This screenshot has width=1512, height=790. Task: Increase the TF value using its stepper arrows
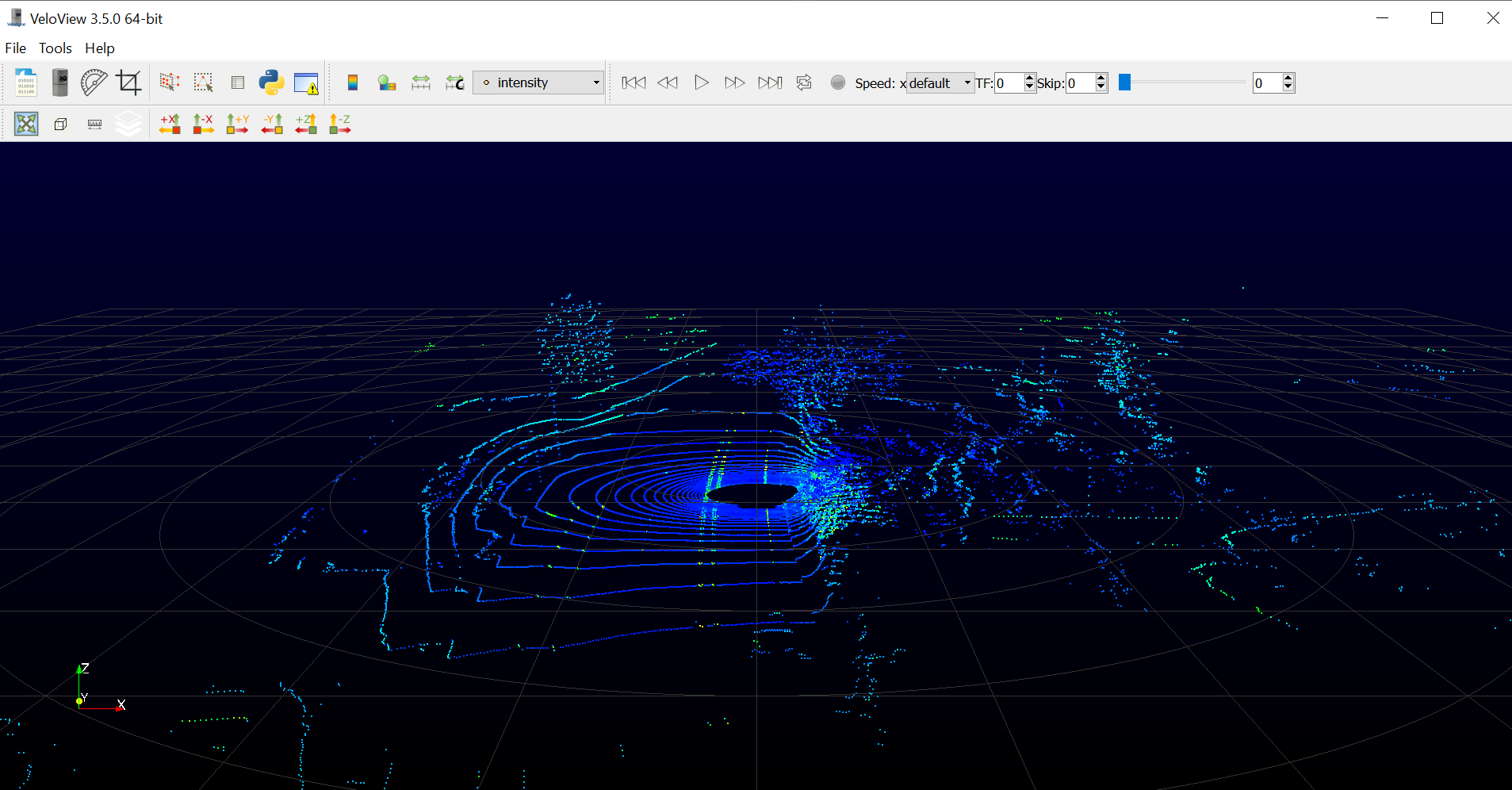[1028, 78]
